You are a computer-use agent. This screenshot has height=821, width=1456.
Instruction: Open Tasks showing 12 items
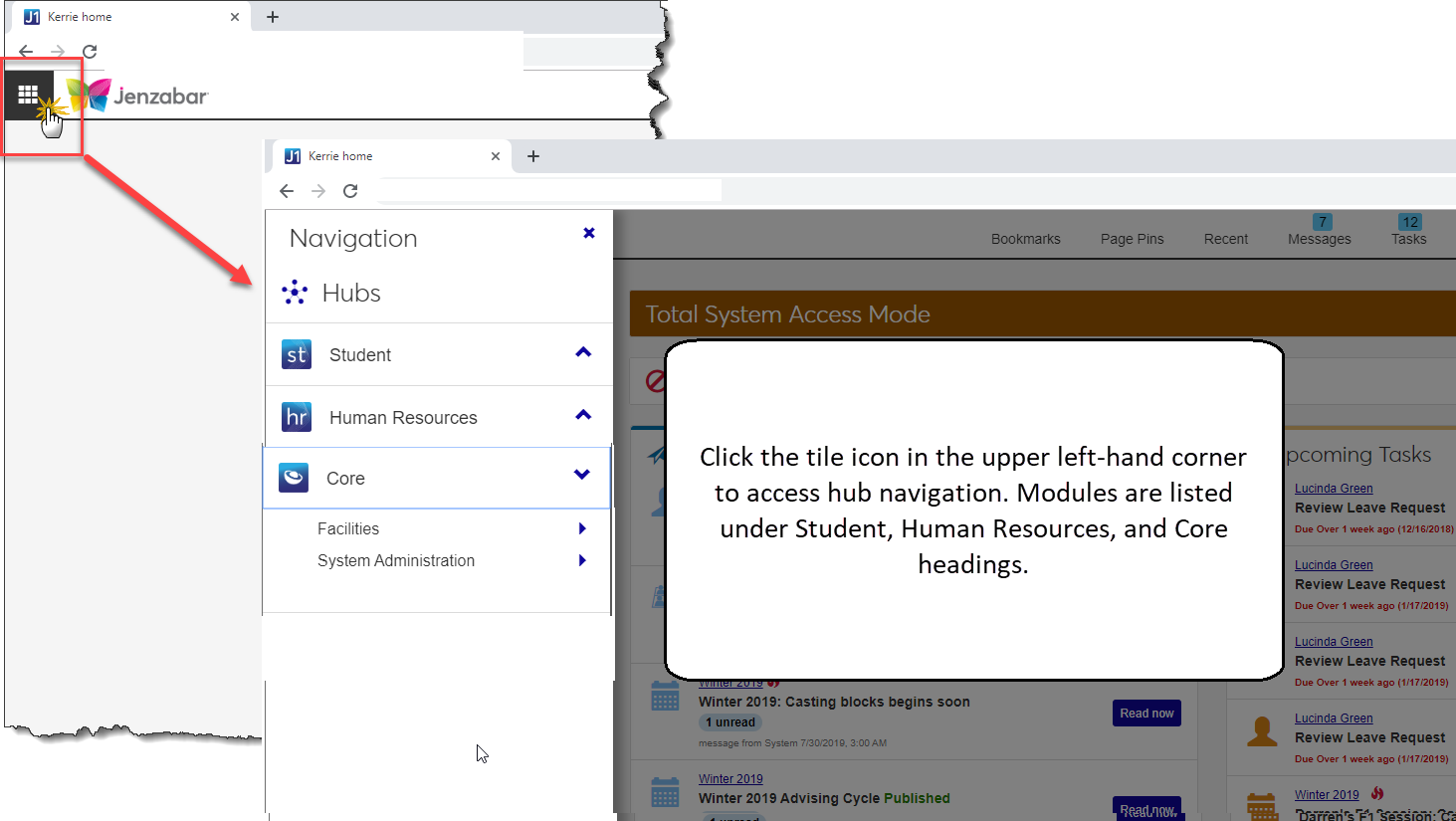pos(1408,239)
